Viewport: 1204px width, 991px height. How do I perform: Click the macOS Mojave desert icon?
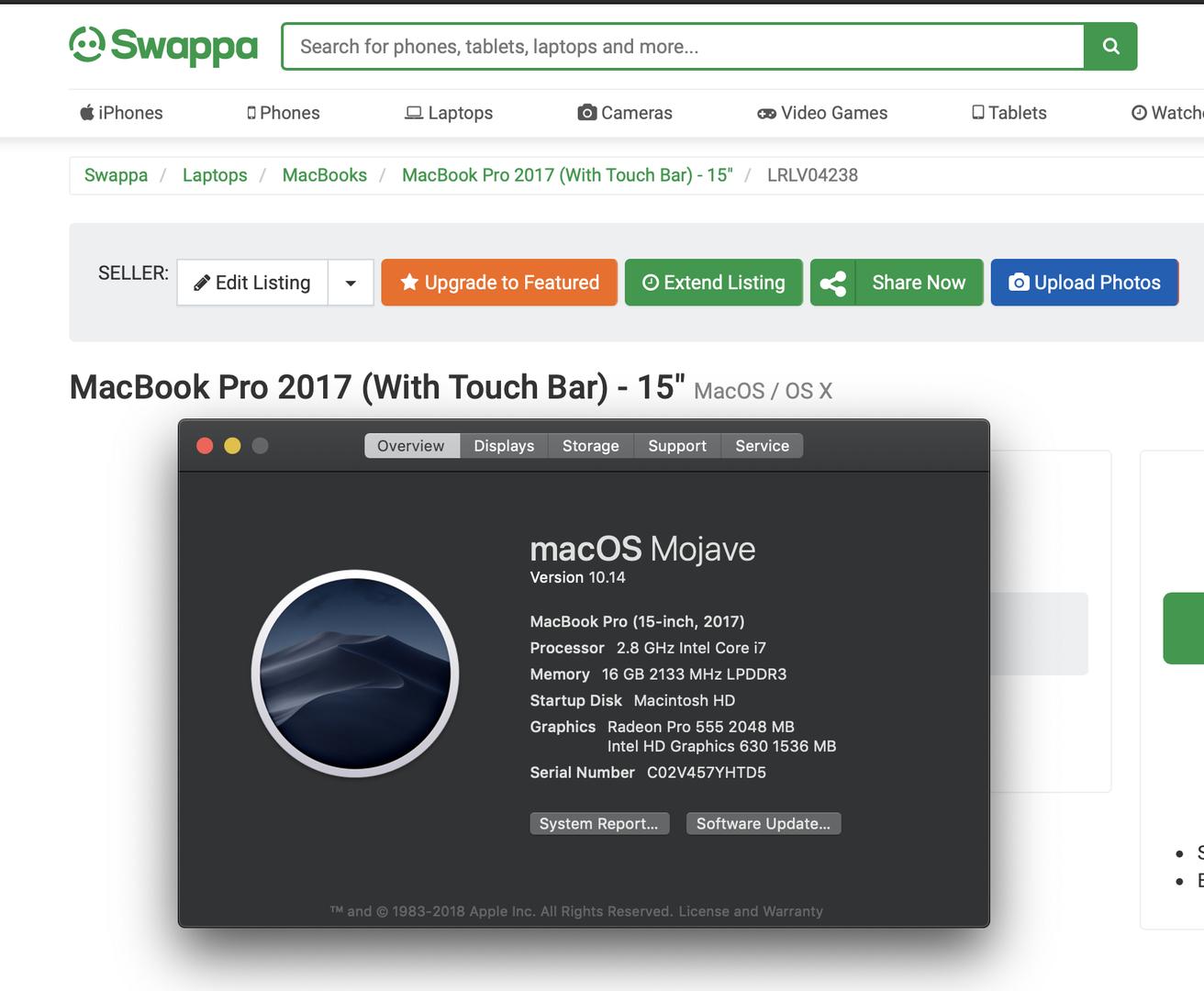point(355,674)
